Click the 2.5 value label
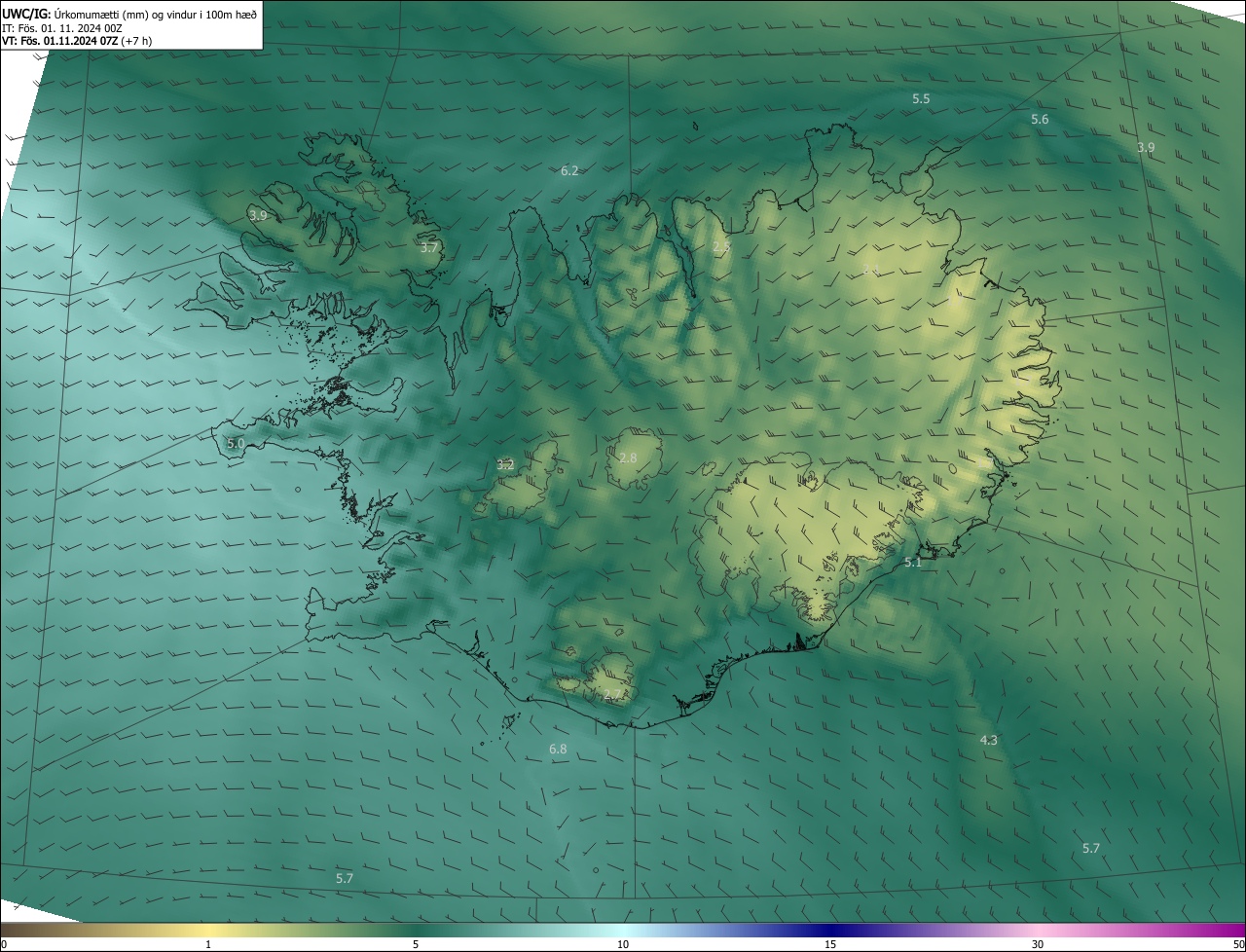 click(721, 248)
